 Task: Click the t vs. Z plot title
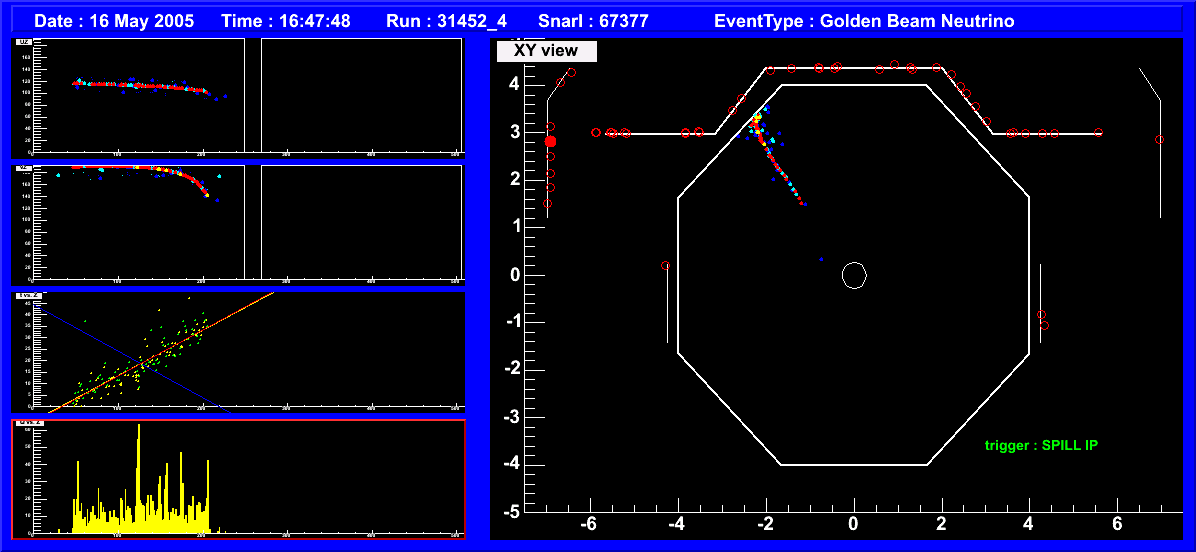[x=26, y=296]
